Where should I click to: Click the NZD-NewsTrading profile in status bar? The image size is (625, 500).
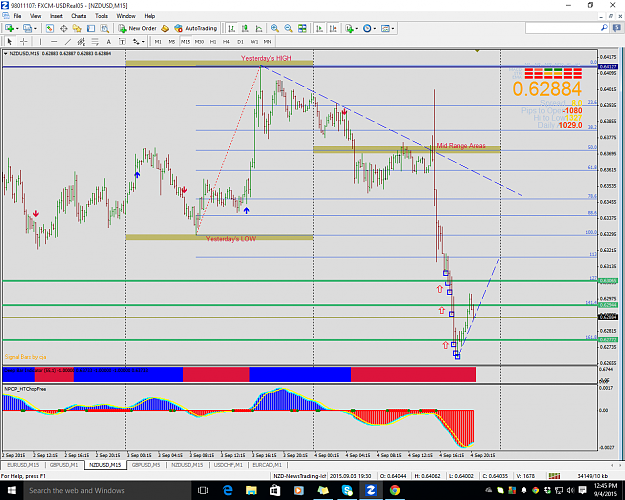click(299, 476)
